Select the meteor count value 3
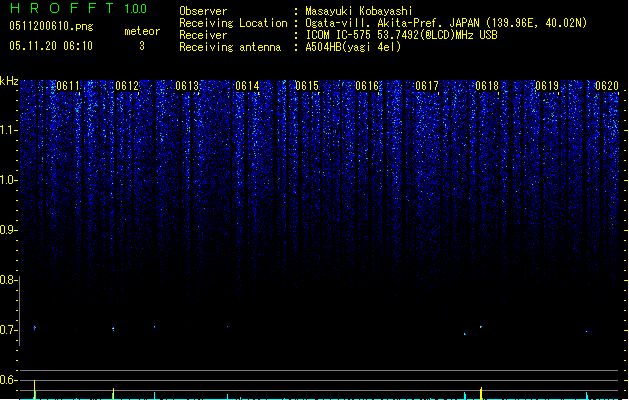The height and width of the screenshot is (400, 629). click(x=142, y=46)
